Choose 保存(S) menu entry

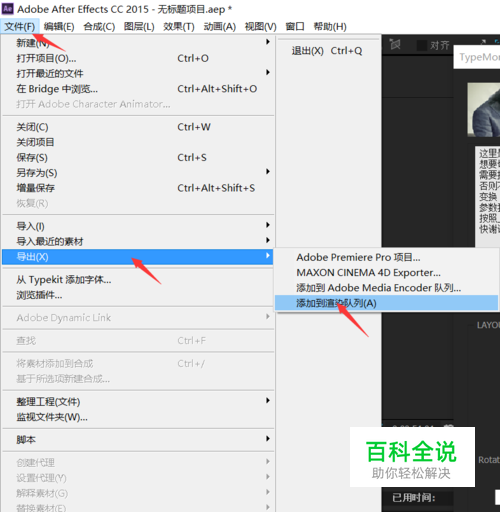pyautogui.click(x=138, y=157)
